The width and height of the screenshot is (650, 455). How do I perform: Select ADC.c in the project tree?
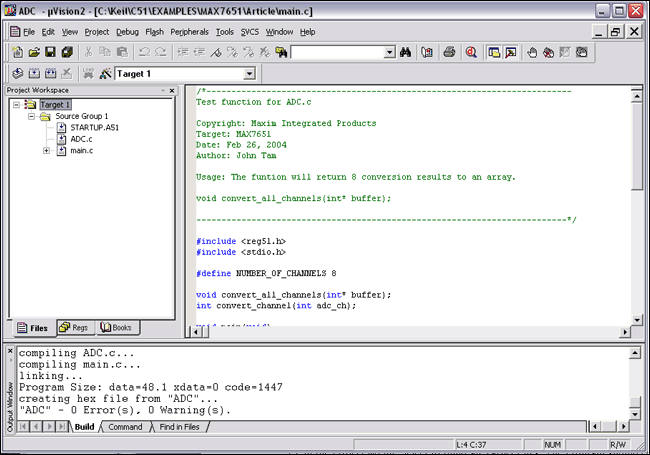[81, 139]
